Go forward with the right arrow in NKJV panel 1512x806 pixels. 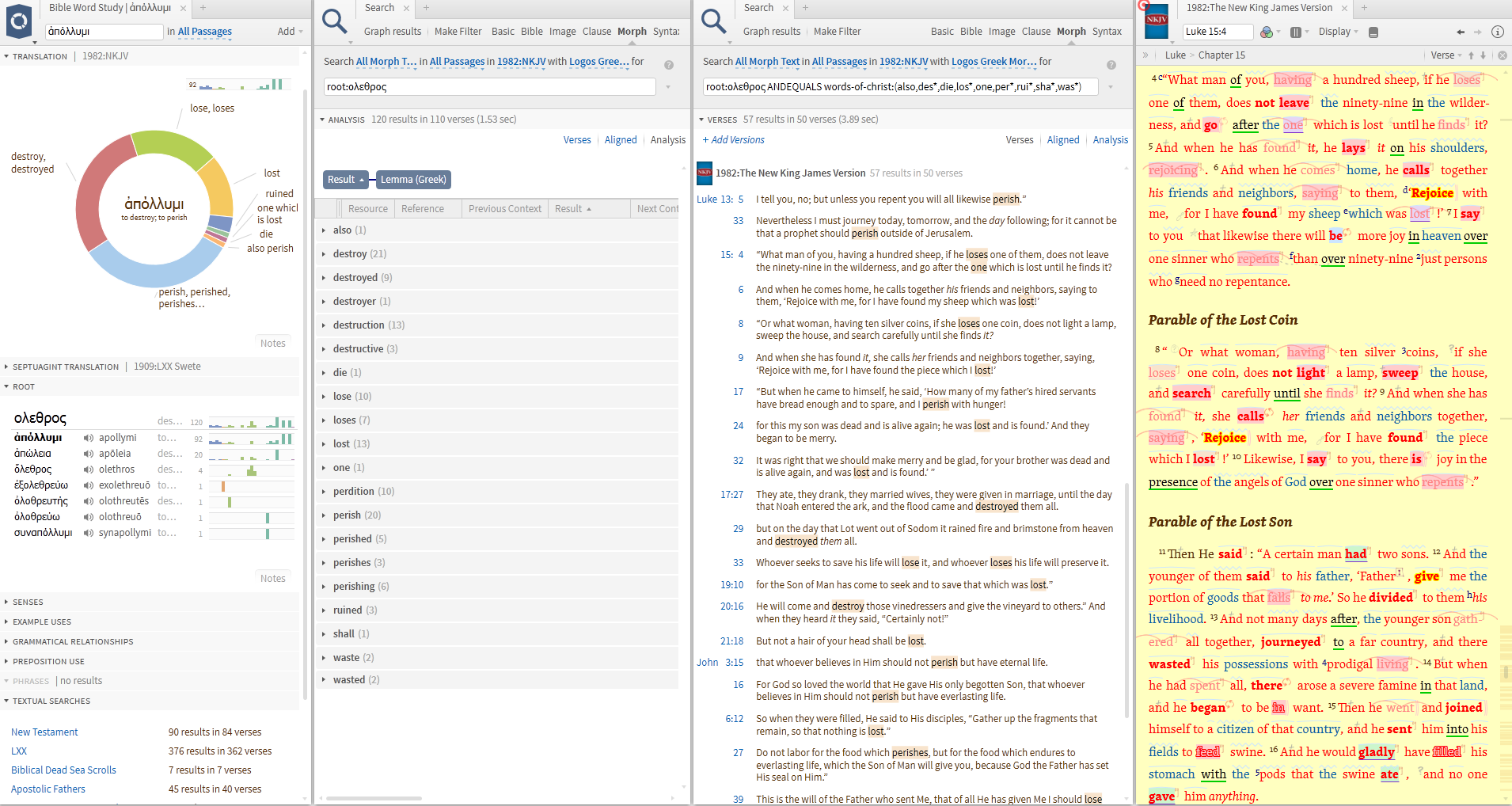[x=1477, y=32]
